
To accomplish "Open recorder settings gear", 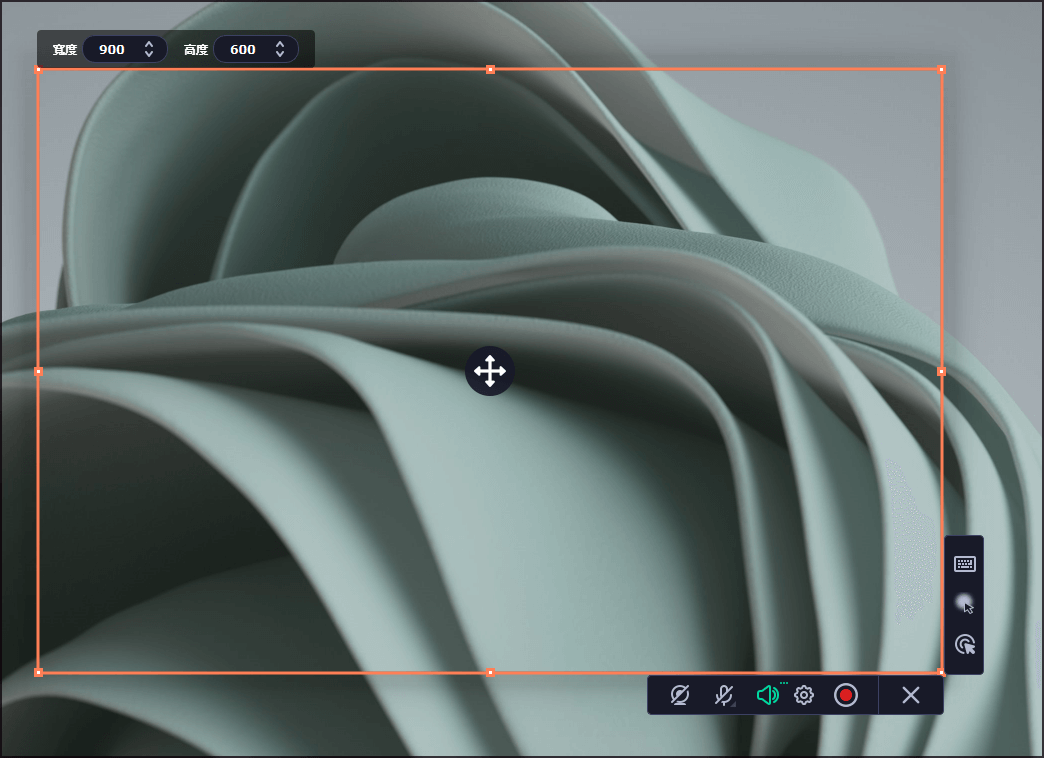I will pyautogui.click(x=804, y=695).
